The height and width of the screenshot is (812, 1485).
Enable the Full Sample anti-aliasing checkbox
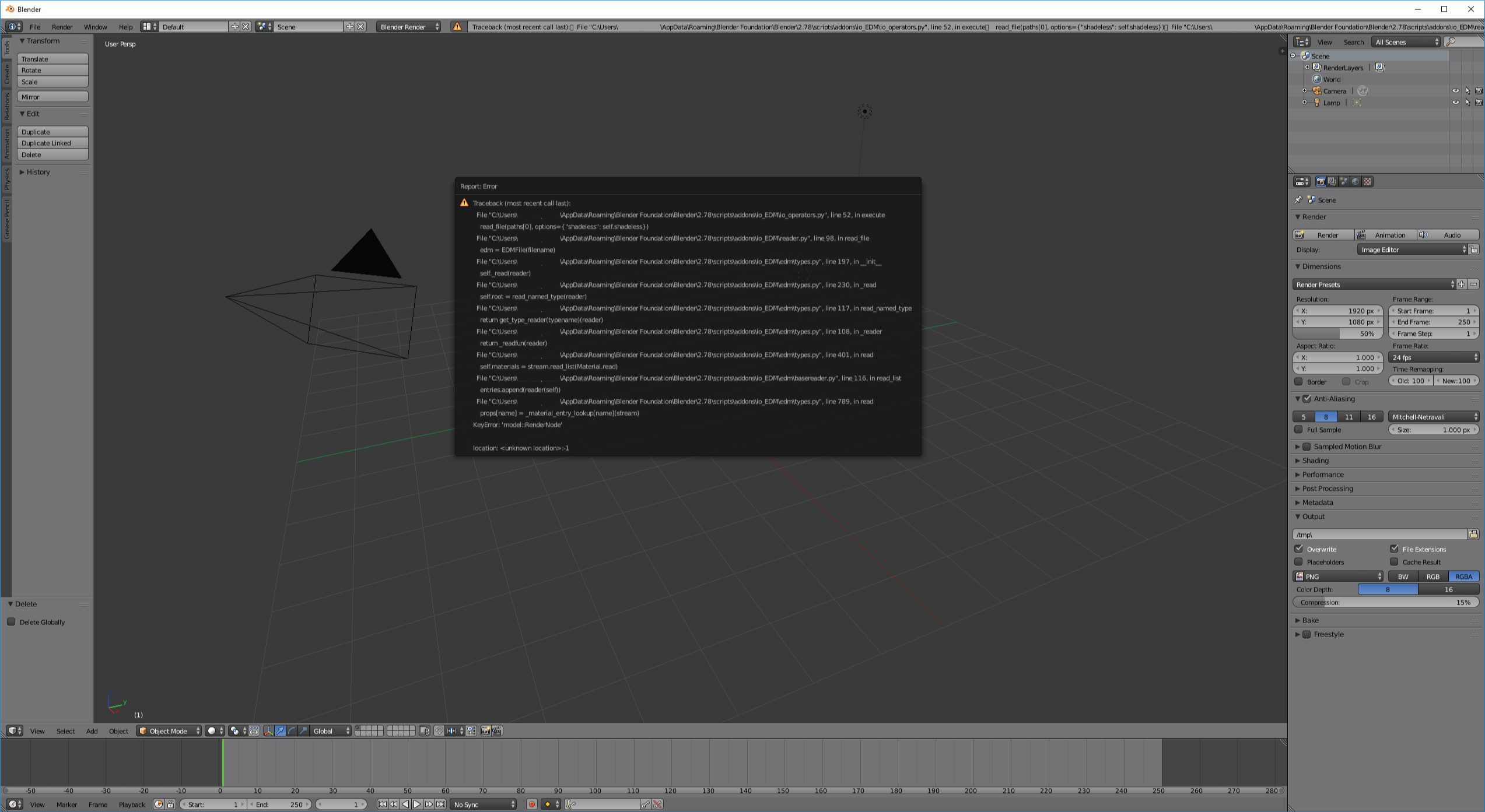pos(1299,430)
